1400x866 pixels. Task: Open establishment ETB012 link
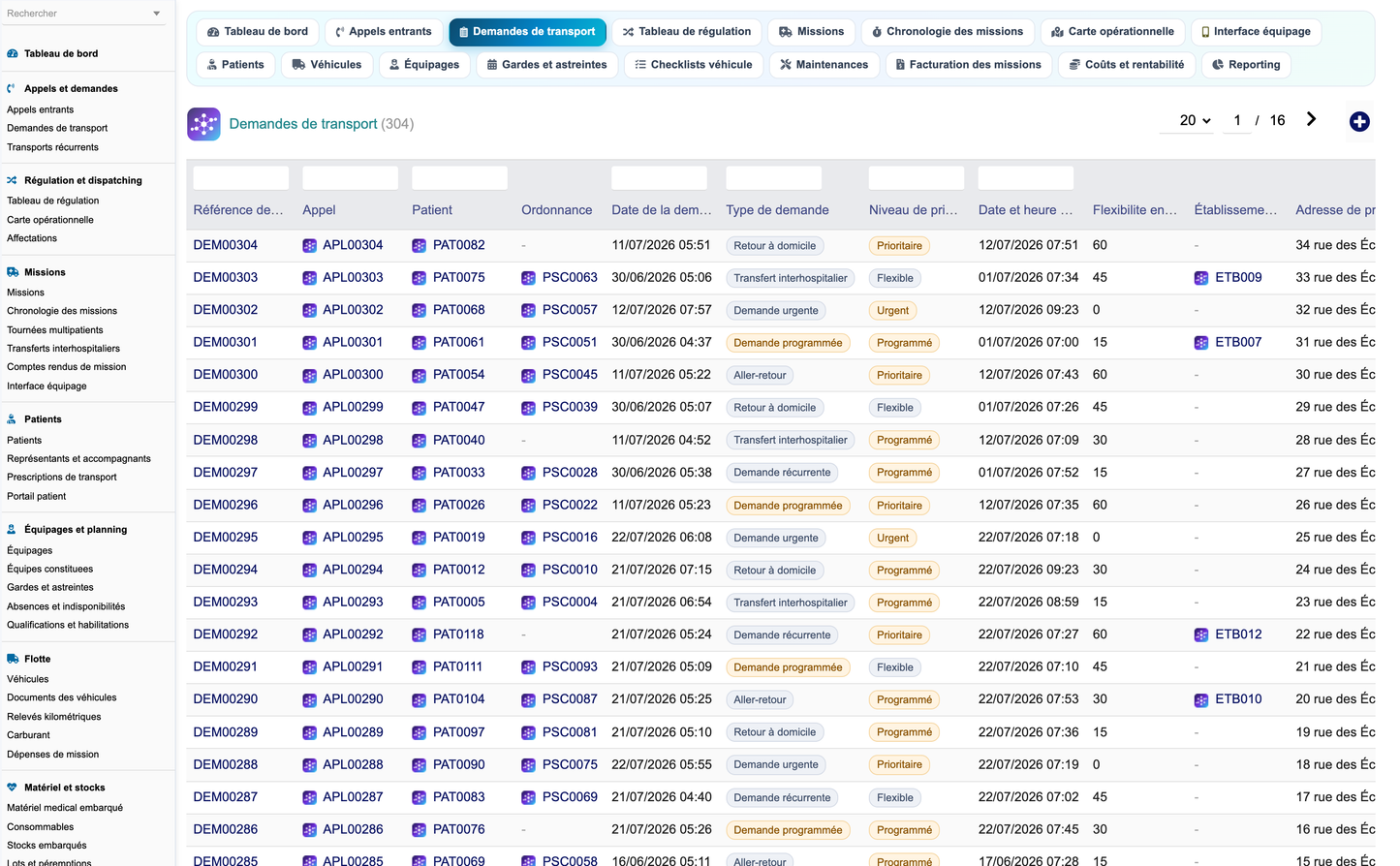click(x=1238, y=634)
